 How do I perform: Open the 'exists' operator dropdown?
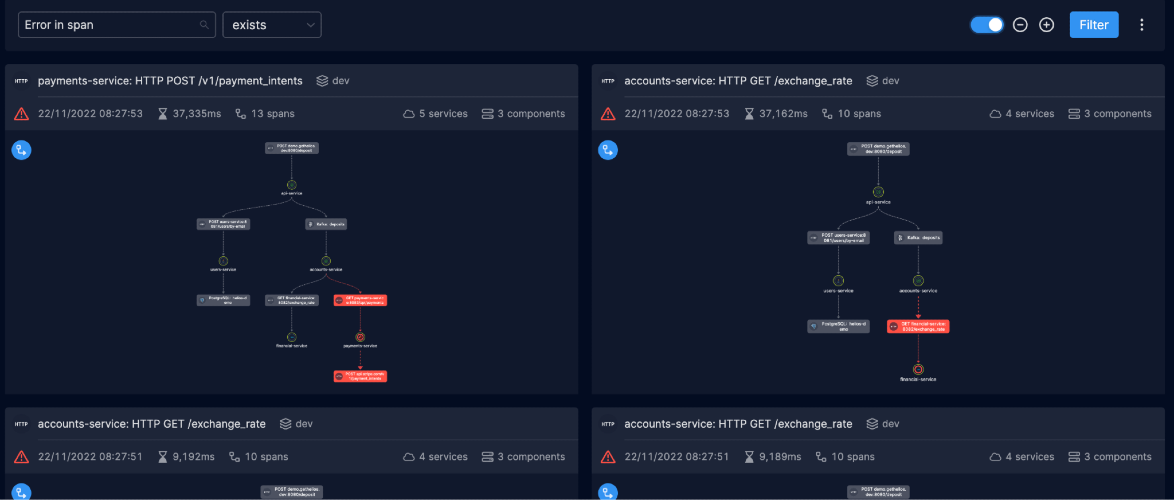pos(272,25)
